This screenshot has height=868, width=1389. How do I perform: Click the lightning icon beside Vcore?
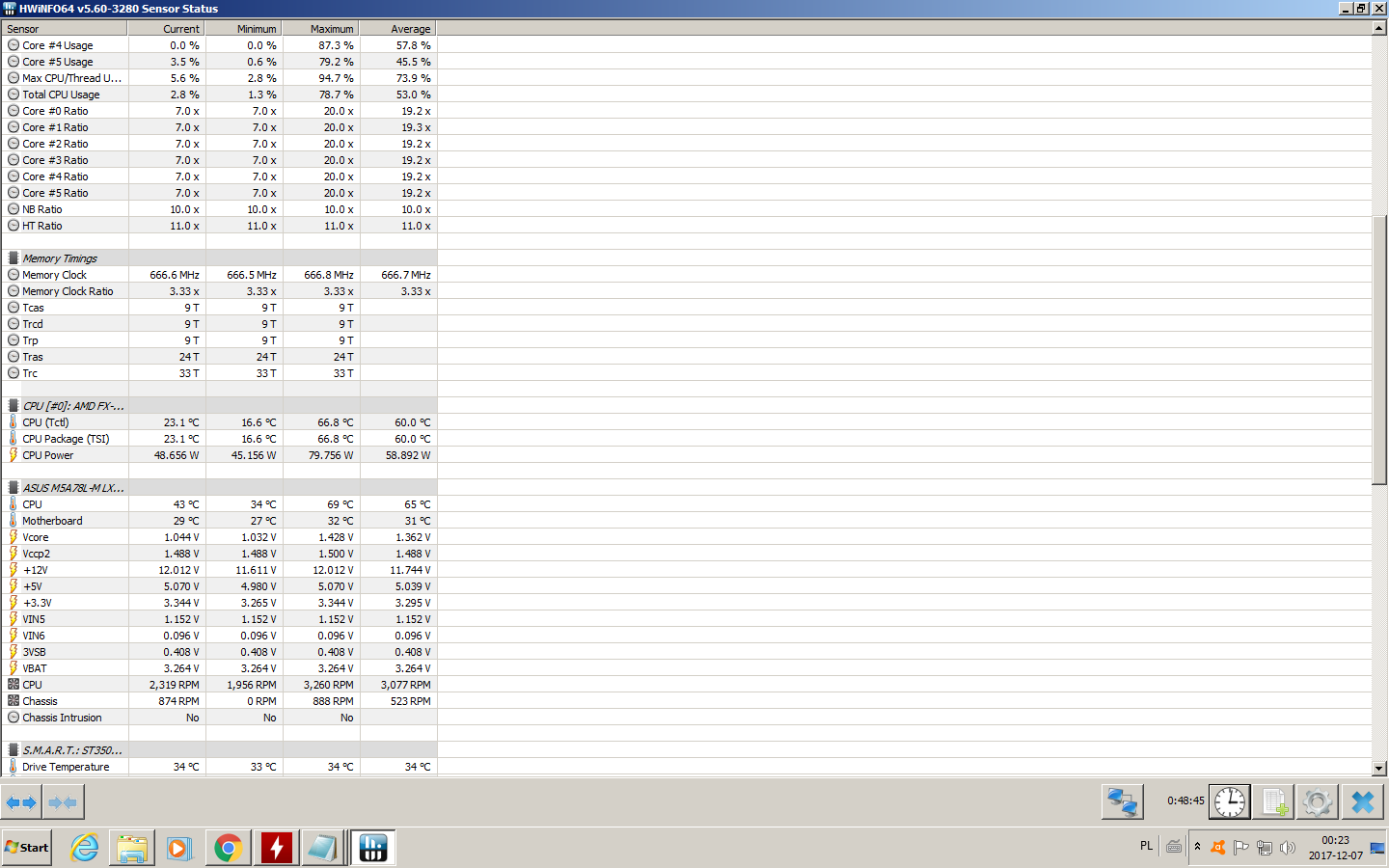pyautogui.click(x=14, y=537)
